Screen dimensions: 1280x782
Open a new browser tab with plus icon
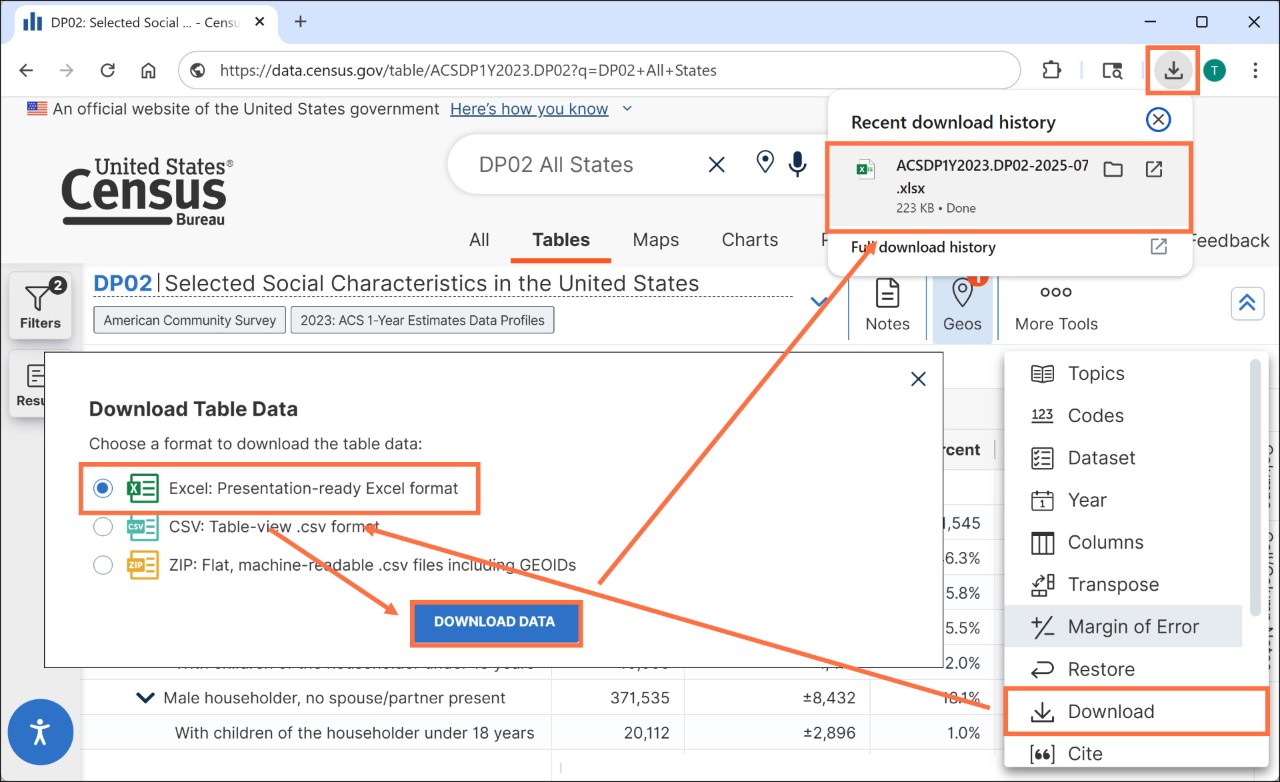tap(300, 21)
